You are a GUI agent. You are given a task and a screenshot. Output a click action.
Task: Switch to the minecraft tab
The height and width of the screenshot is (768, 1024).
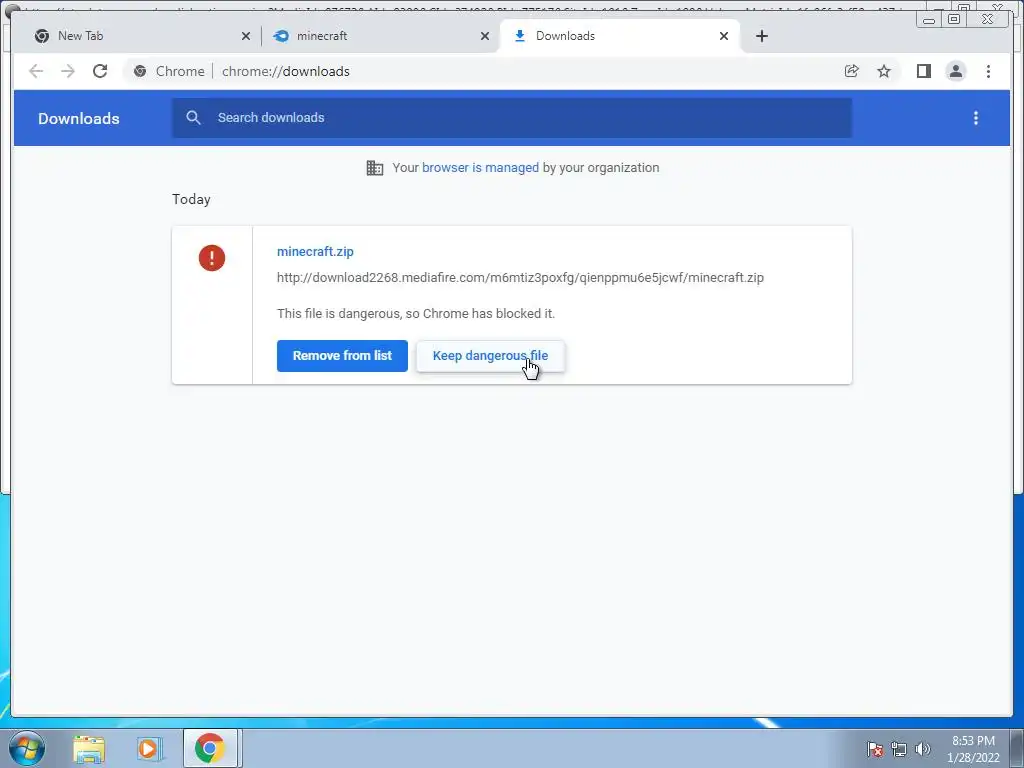pos(380,36)
